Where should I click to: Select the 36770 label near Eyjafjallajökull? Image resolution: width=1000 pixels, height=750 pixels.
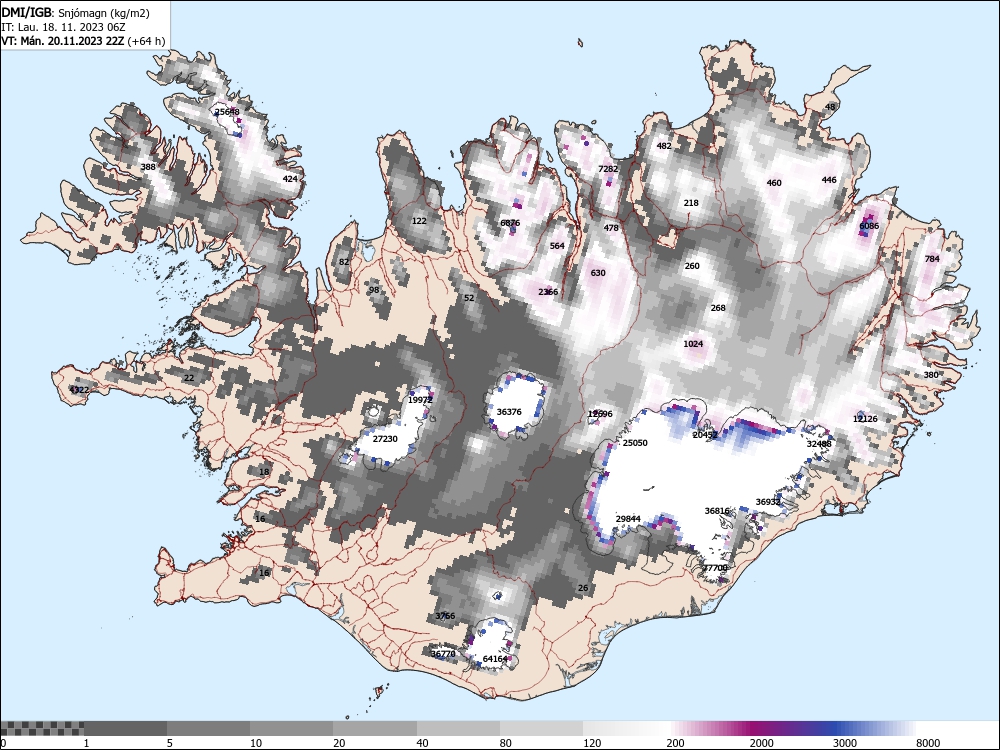coord(443,654)
